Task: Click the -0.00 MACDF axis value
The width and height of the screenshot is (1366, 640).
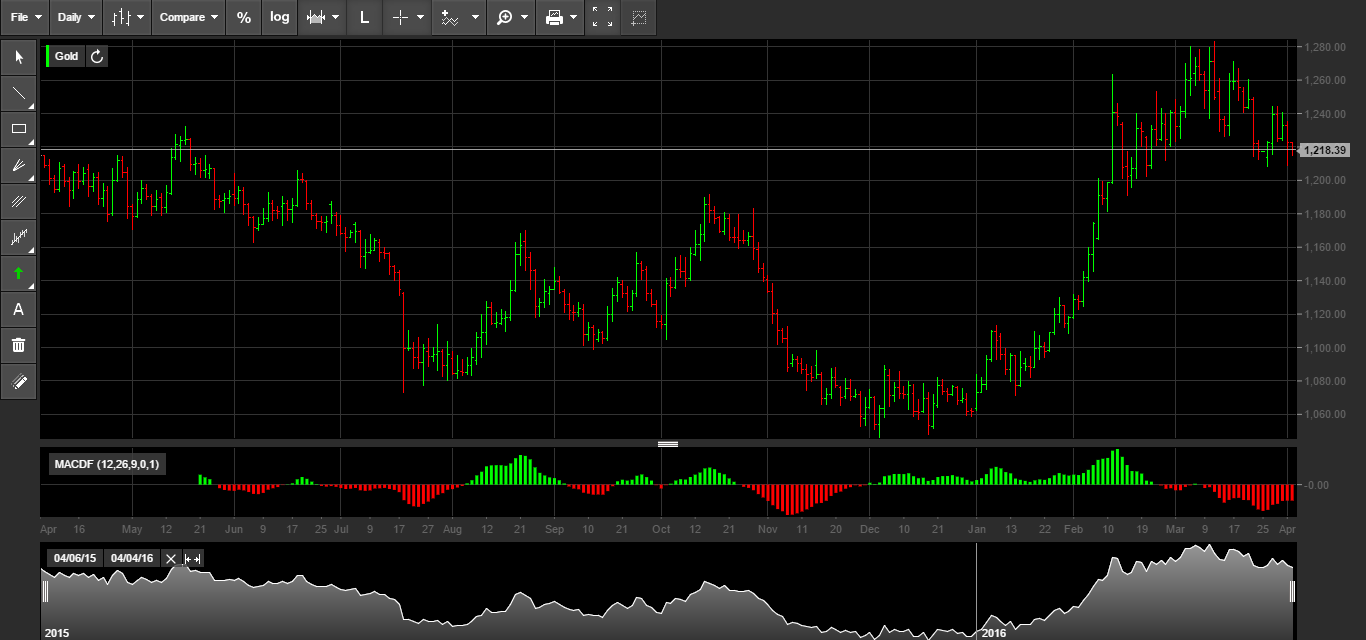Action: click(1316, 485)
